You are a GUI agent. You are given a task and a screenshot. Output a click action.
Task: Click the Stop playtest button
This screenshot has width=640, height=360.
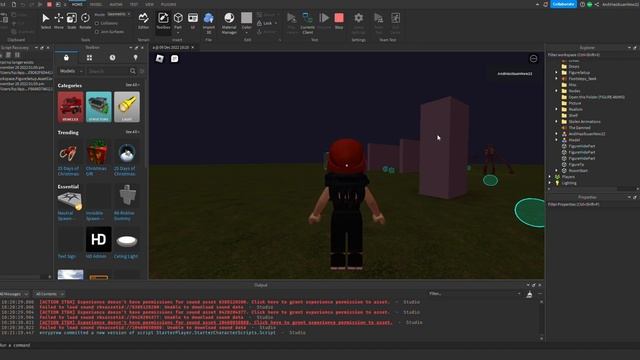click(339, 21)
